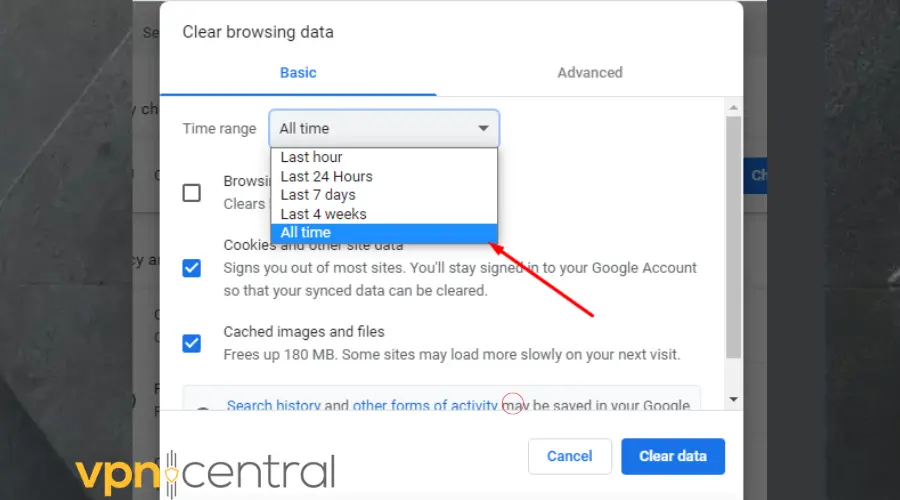
Task: Pick Last 7 days time range
Action: tap(318, 195)
